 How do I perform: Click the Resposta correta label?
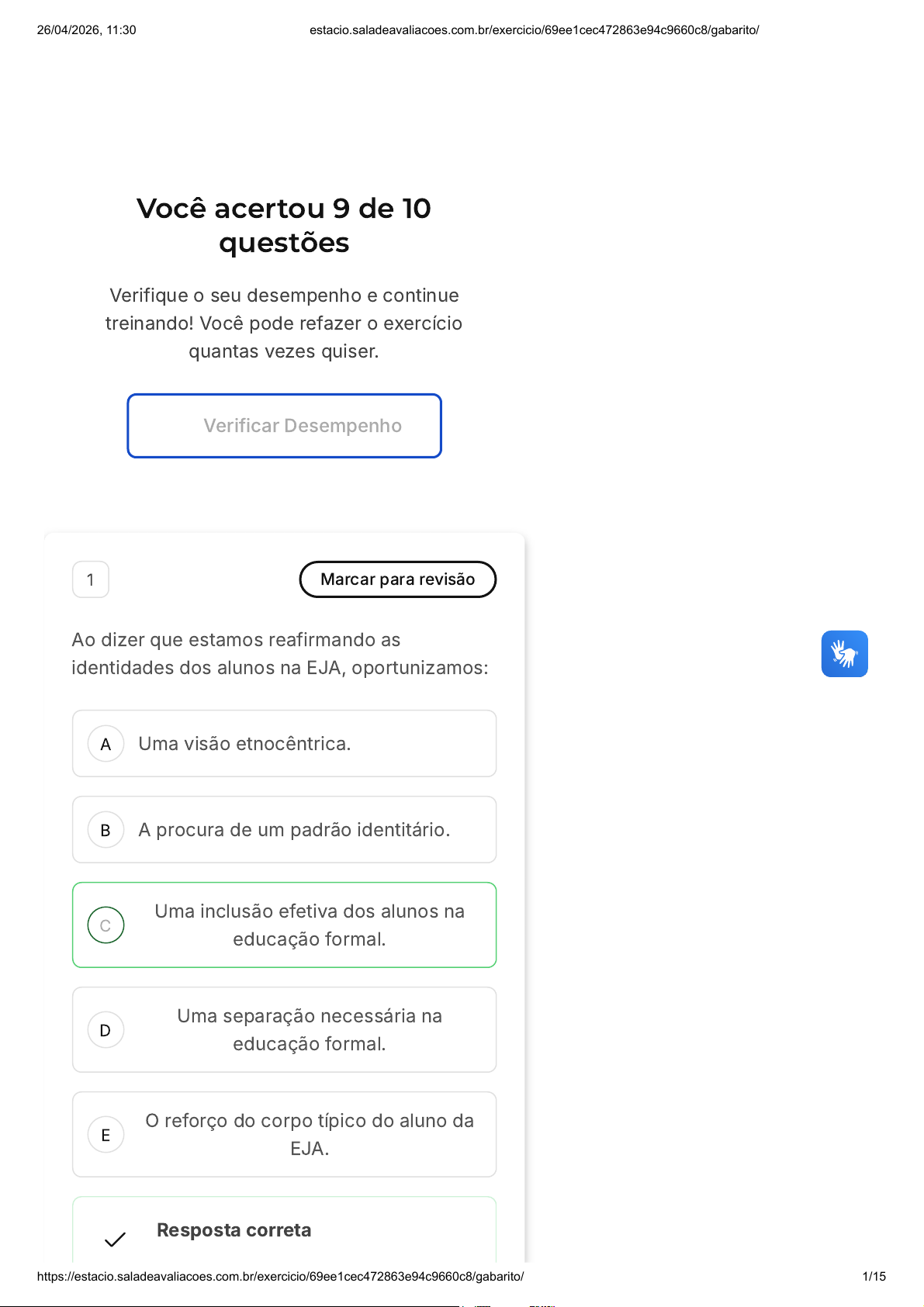tap(234, 1230)
